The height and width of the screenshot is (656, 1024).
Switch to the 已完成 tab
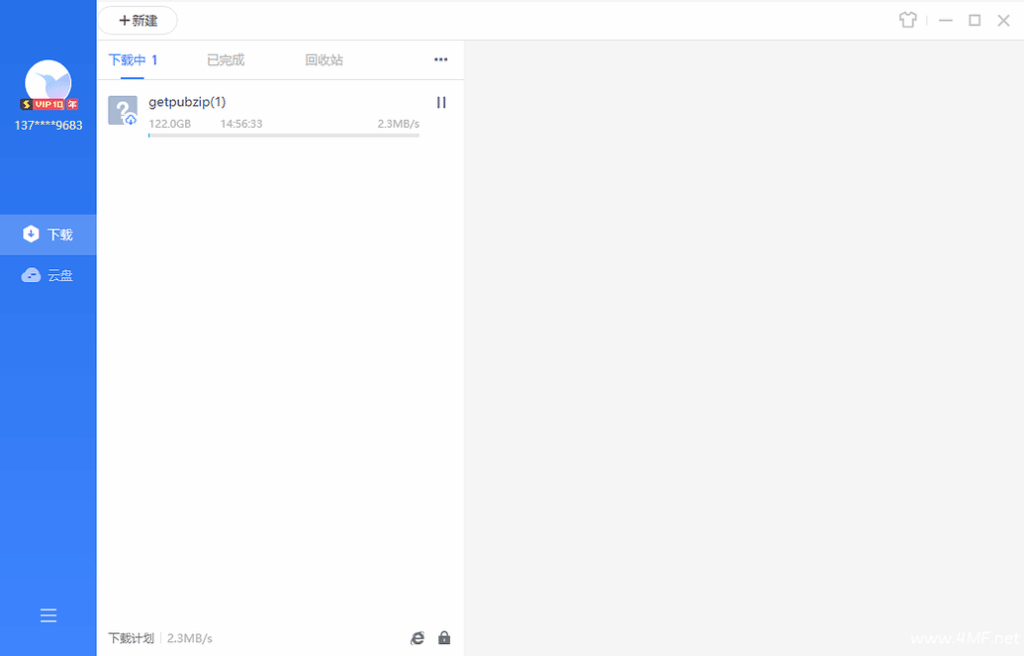pos(225,60)
